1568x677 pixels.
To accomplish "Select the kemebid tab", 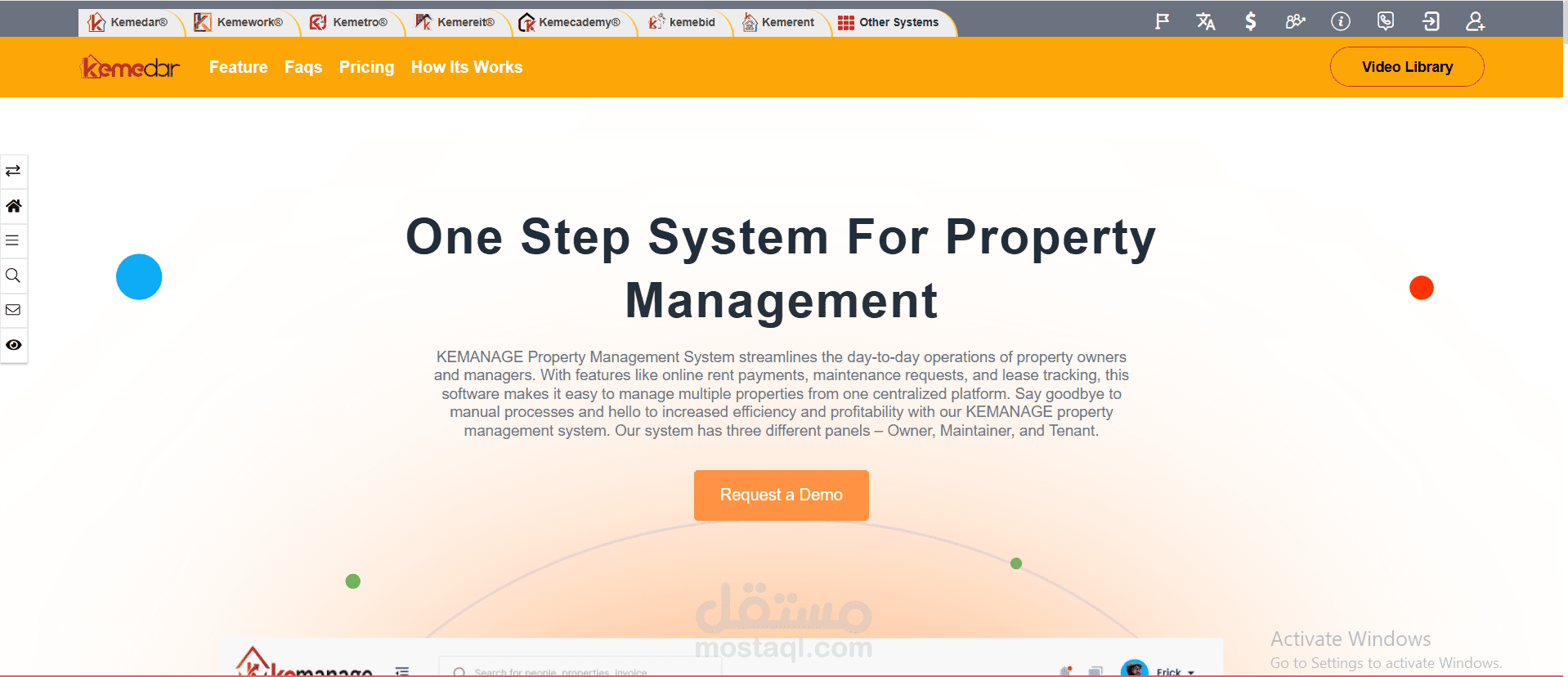I will pos(682,22).
